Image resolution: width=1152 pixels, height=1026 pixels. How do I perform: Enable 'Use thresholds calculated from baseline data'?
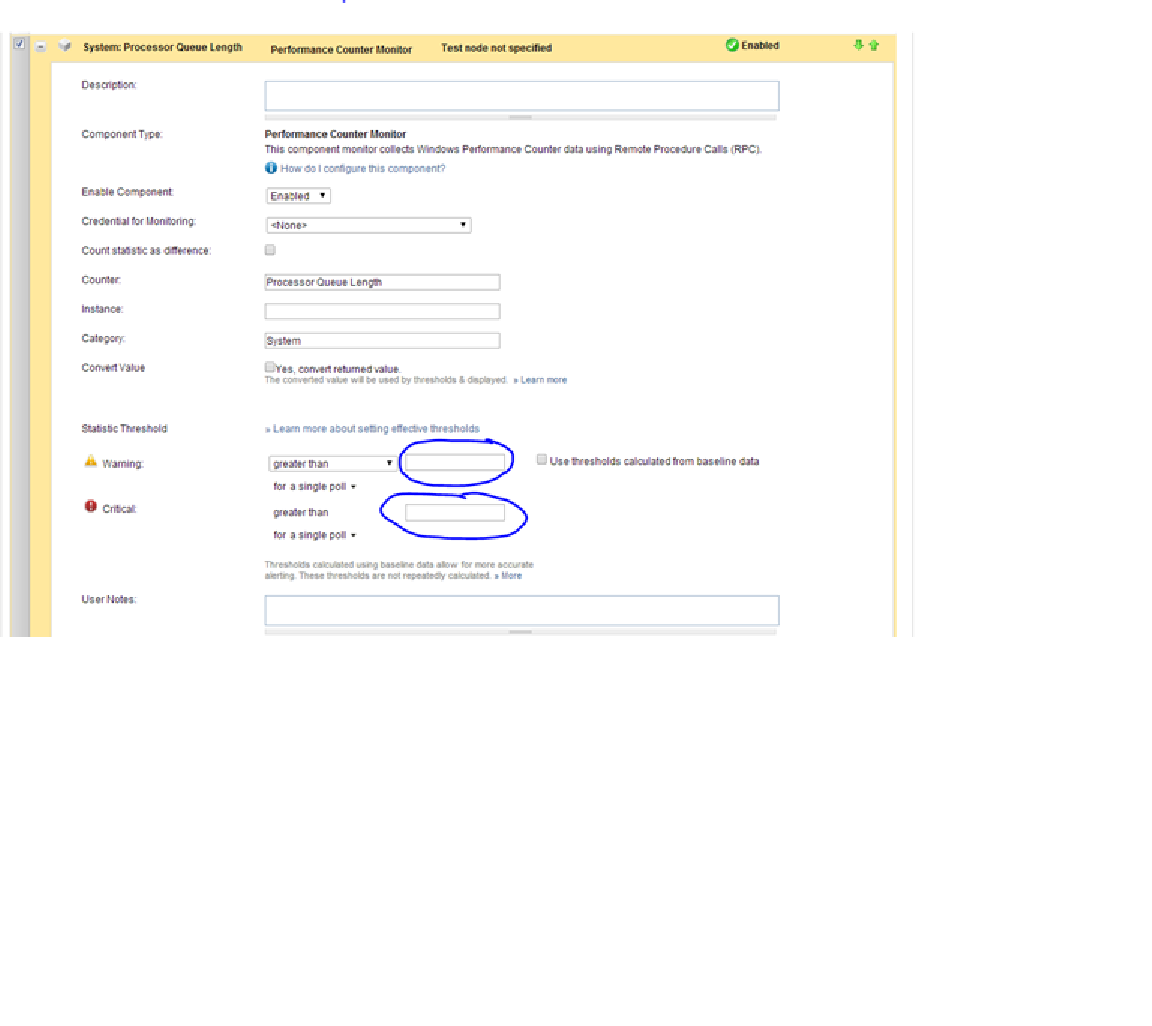click(x=541, y=460)
